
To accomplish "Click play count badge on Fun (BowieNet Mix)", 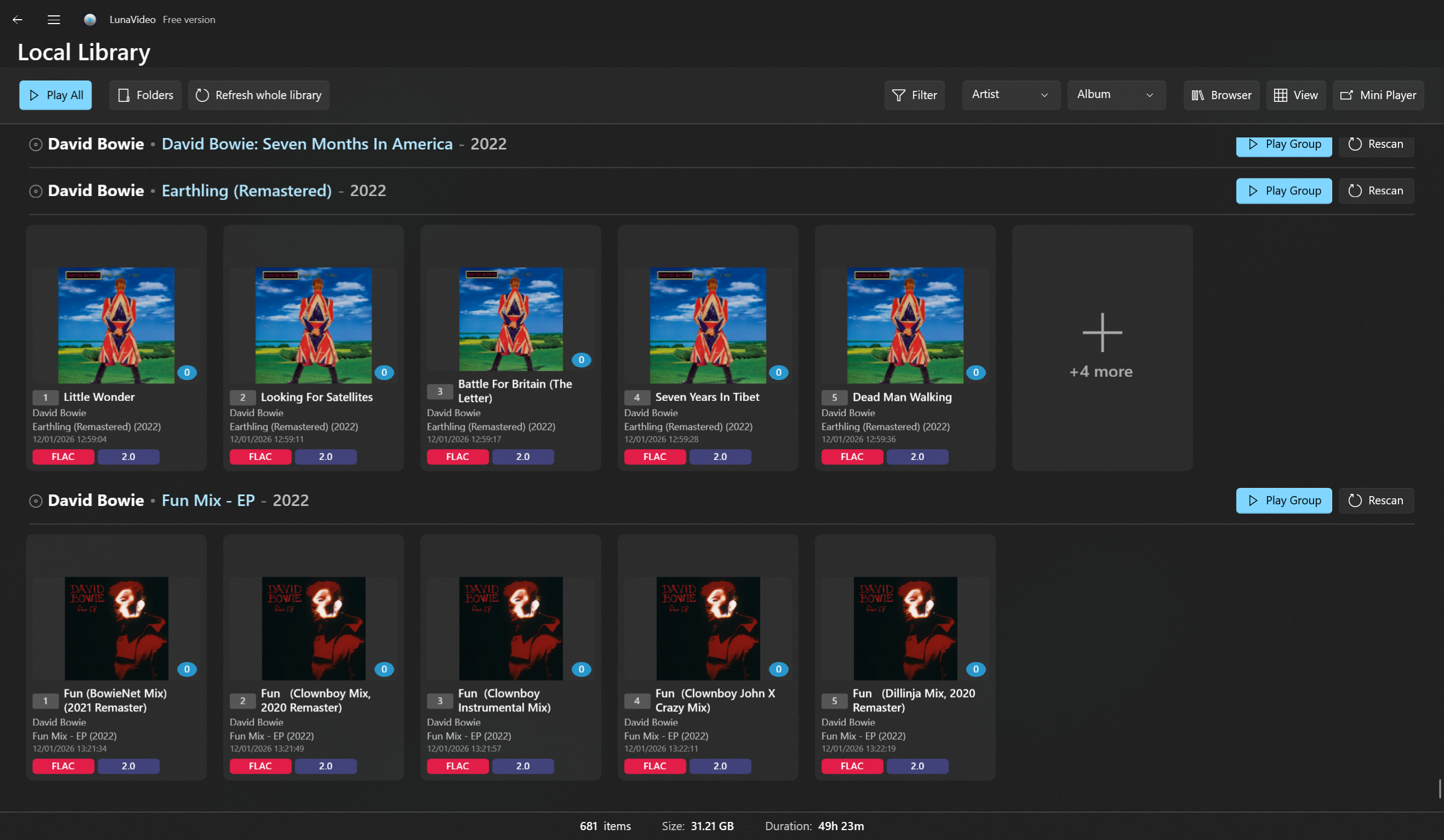I will [x=187, y=669].
